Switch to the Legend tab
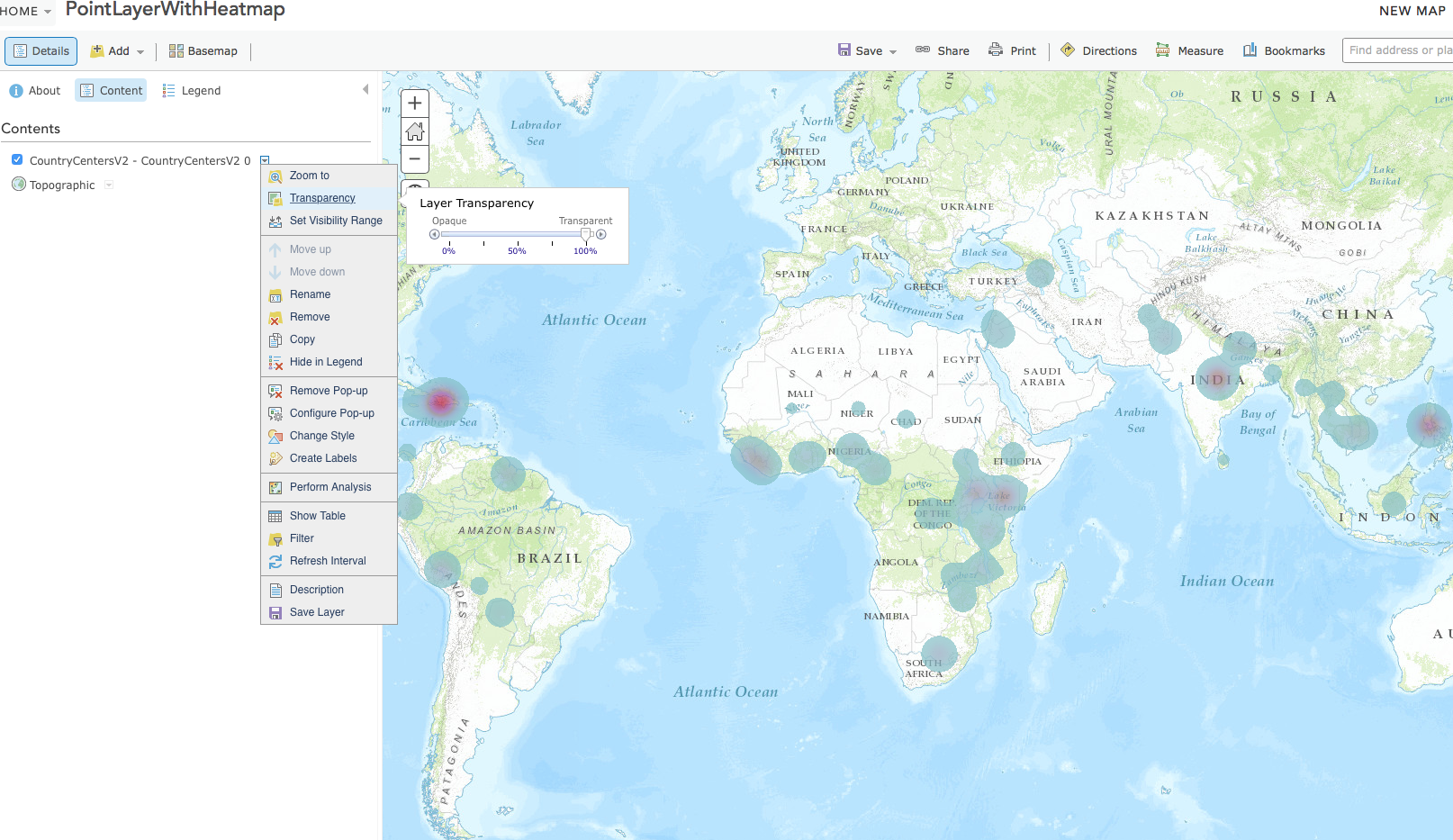 point(192,90)
